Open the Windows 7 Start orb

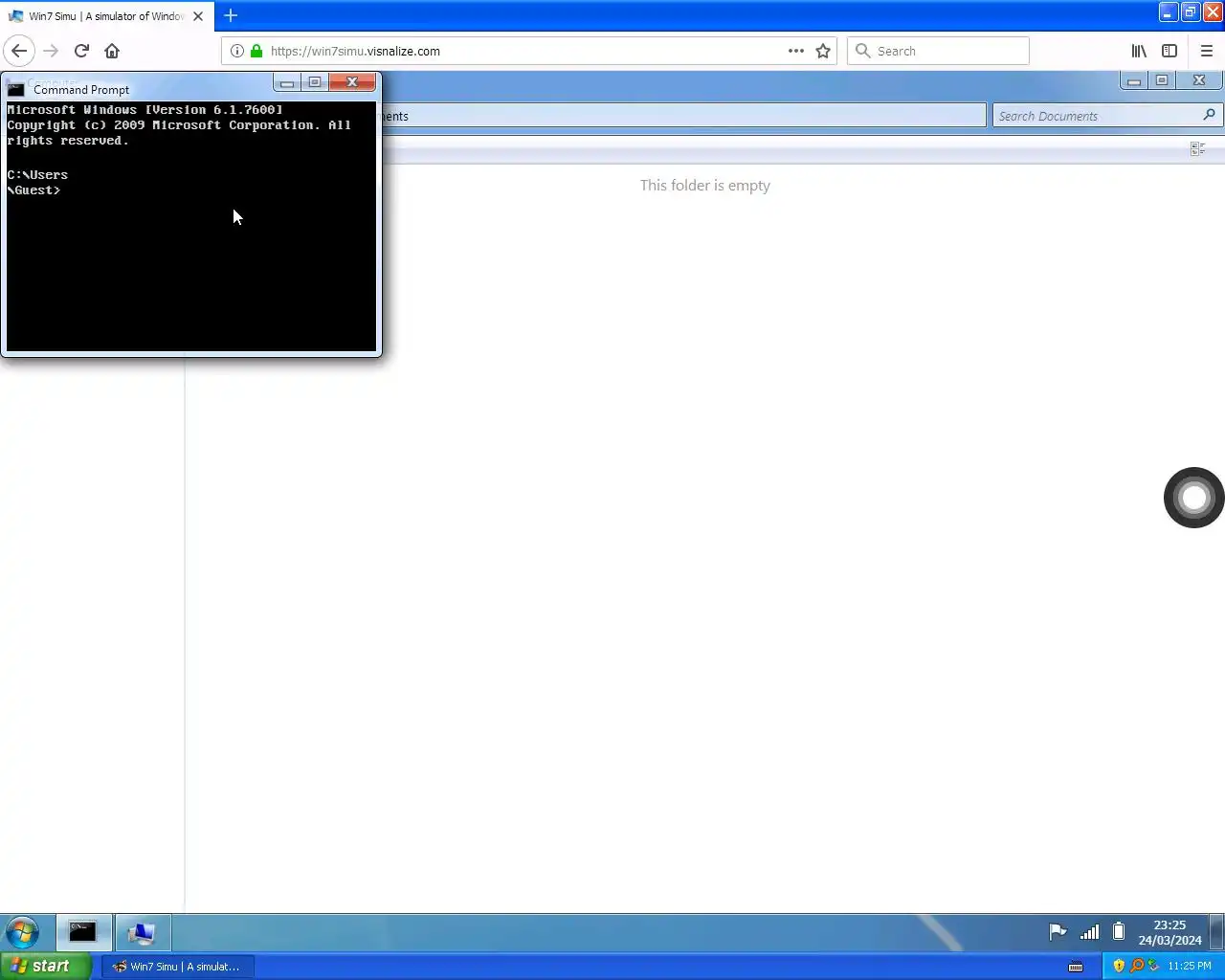(x=23, y=932)
